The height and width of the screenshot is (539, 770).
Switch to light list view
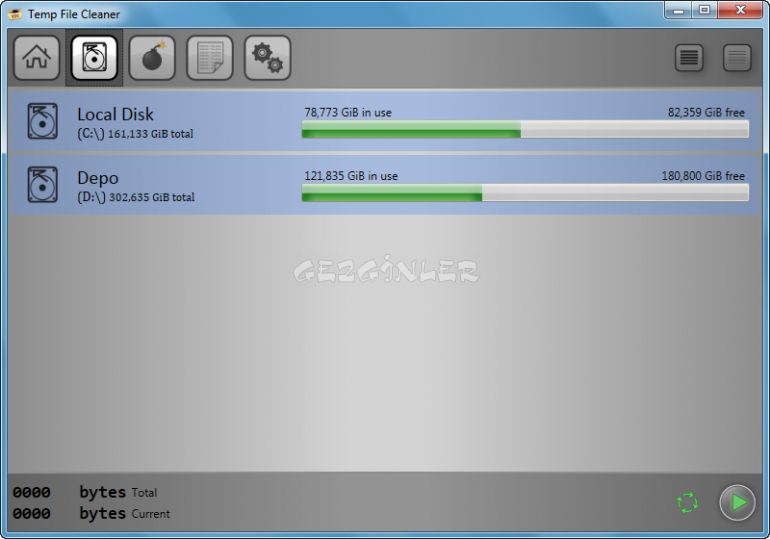pyautogui.click(x=737, y=58)
